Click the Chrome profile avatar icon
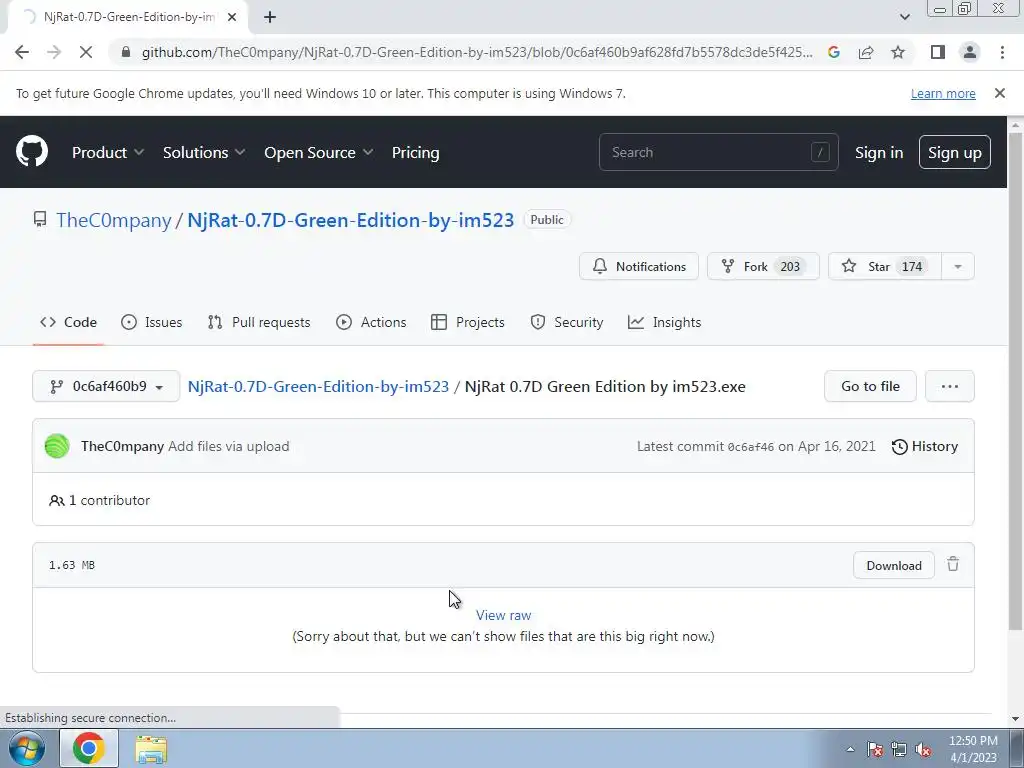This screenshot has height=768, width=1024. 970,52
